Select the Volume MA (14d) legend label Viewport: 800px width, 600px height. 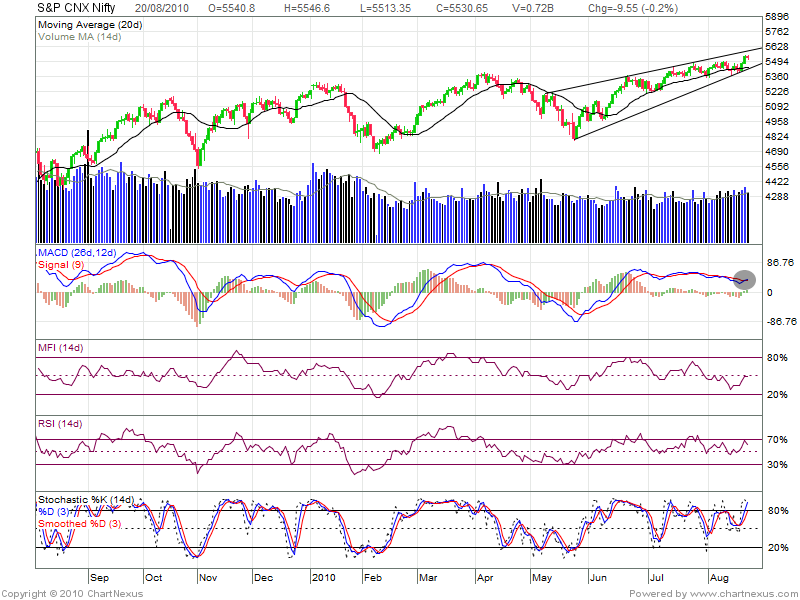[78, 36]
